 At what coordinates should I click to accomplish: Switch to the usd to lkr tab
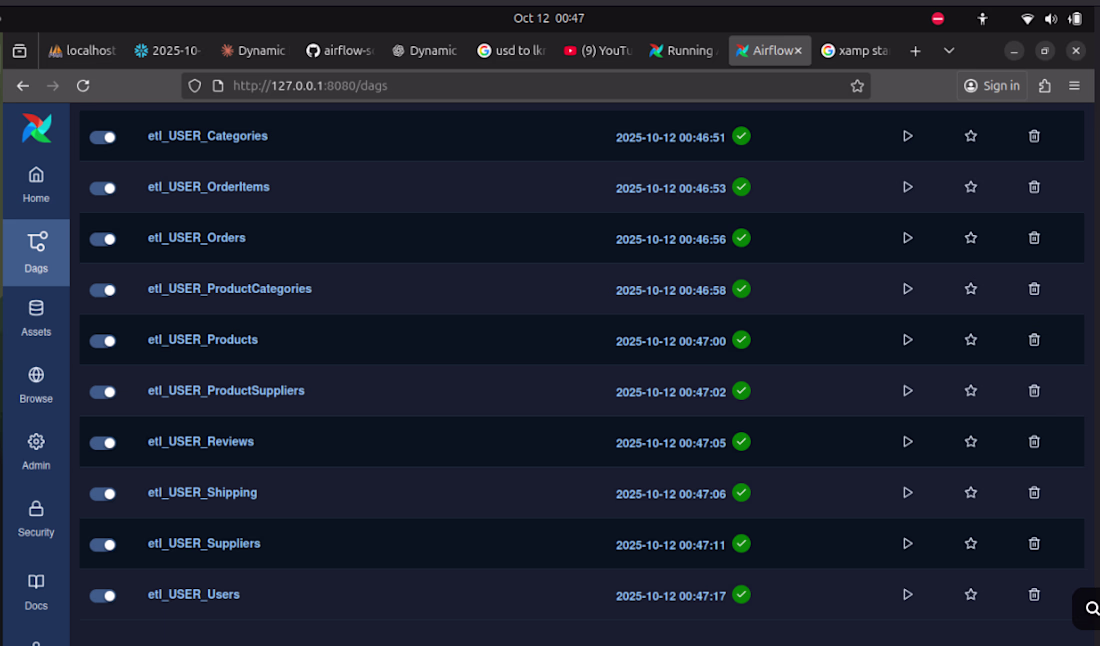click(511, 51)
